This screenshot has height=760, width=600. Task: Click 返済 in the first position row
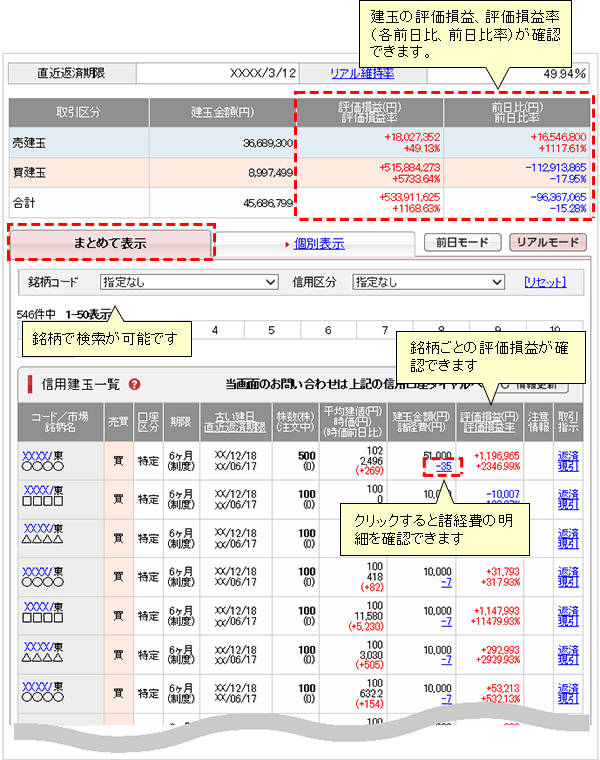click(568, 453)
